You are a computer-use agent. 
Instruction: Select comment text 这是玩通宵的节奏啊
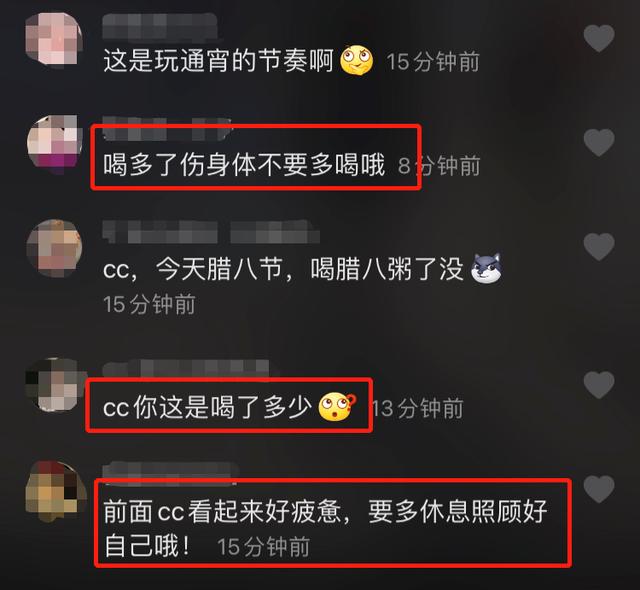(x=218, y=61)
